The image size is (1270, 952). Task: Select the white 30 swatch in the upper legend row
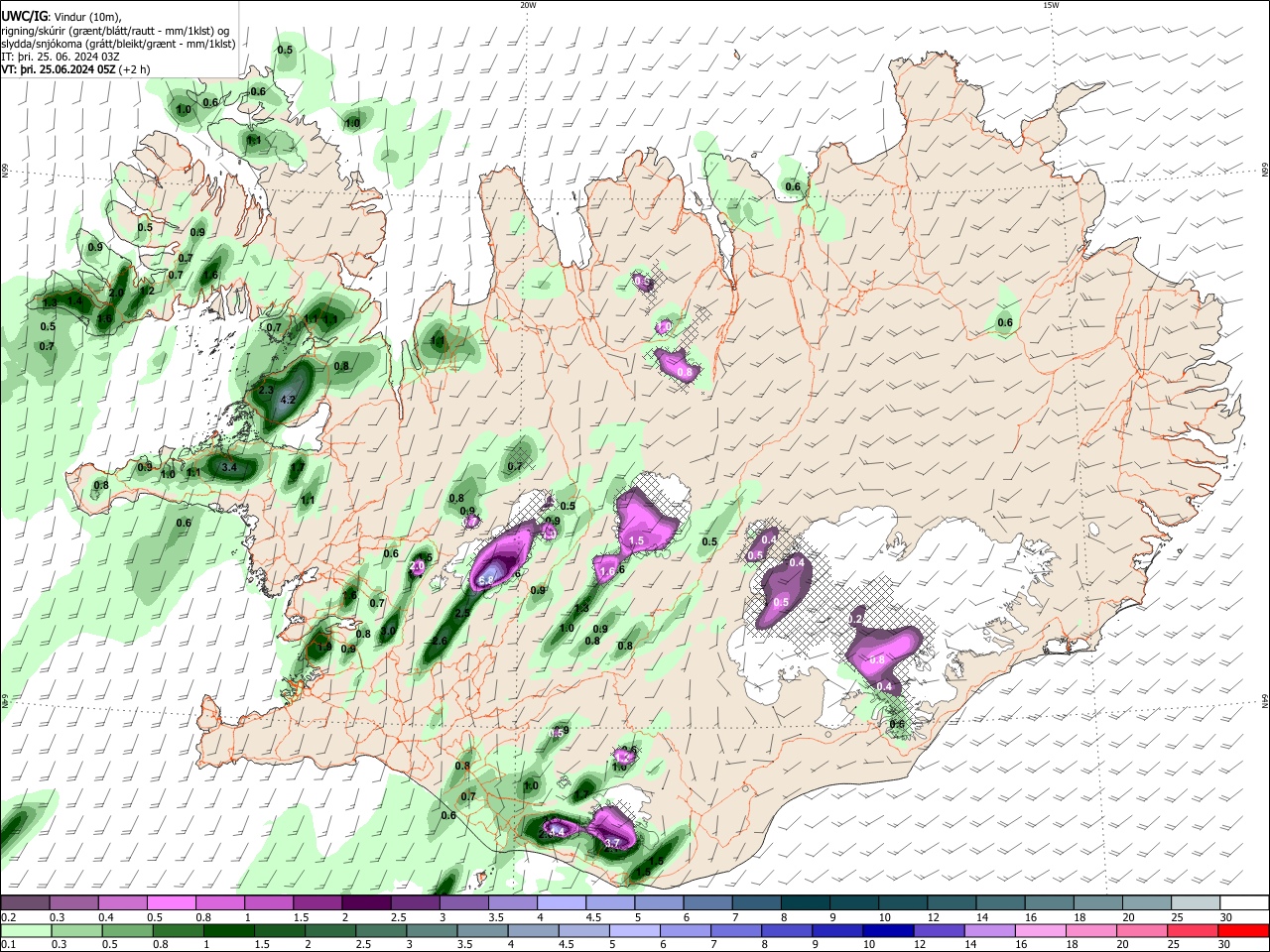click(1245, 903)
